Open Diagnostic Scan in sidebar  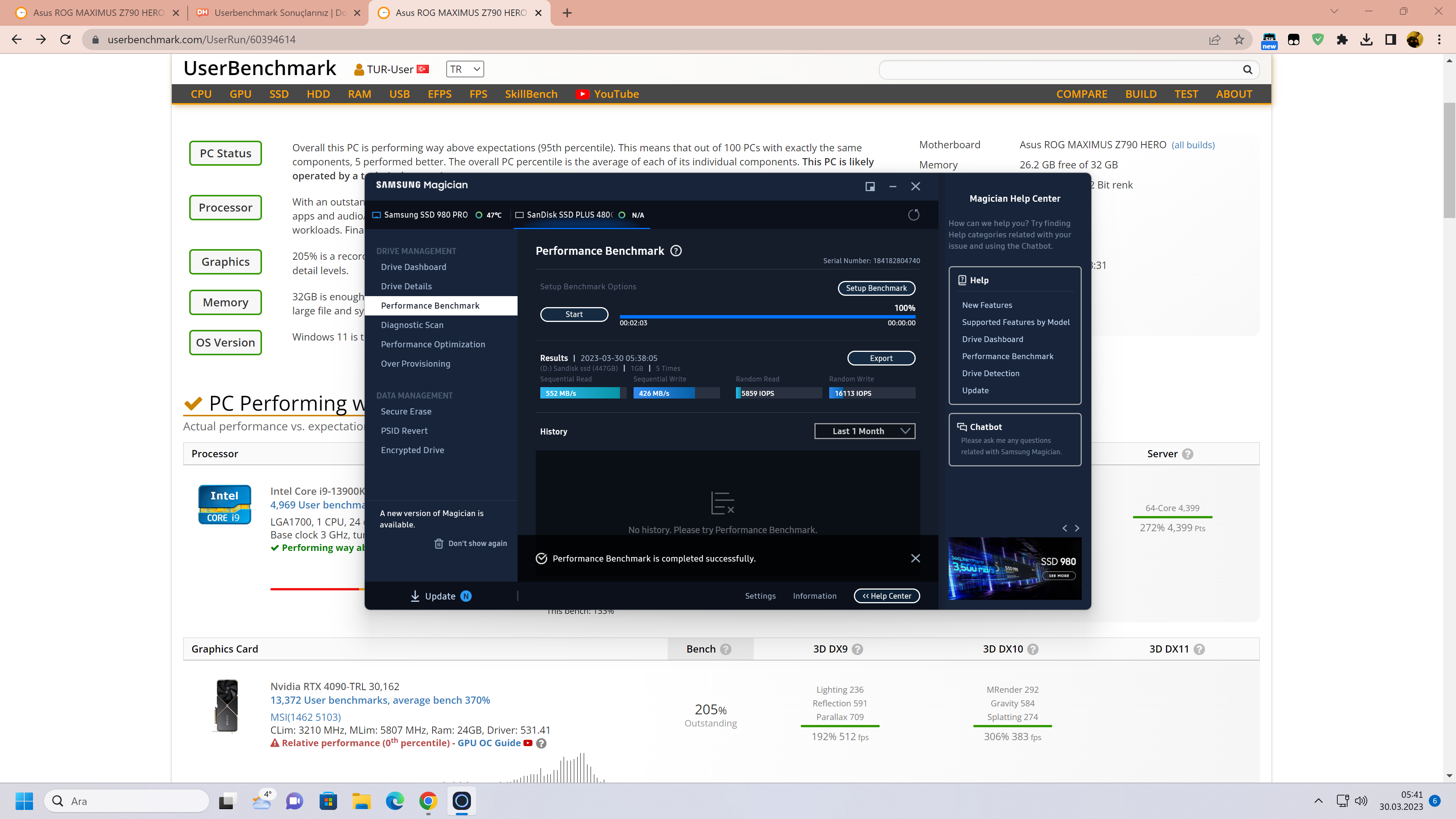(x=412, y=325)
